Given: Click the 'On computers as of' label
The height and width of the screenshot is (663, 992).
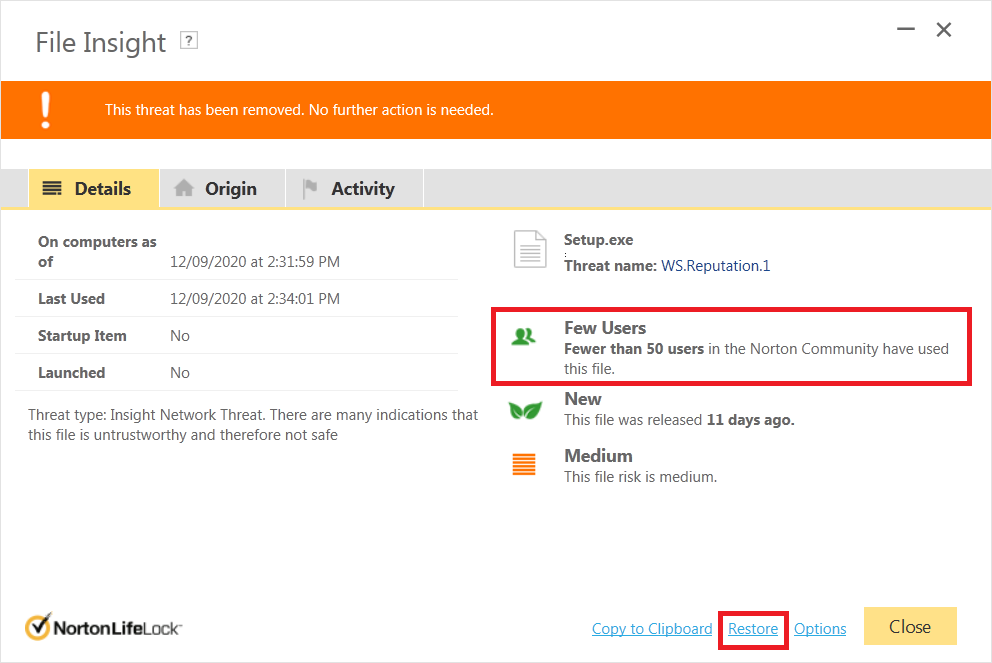Looking at the screenshot, I should (97, 251).
